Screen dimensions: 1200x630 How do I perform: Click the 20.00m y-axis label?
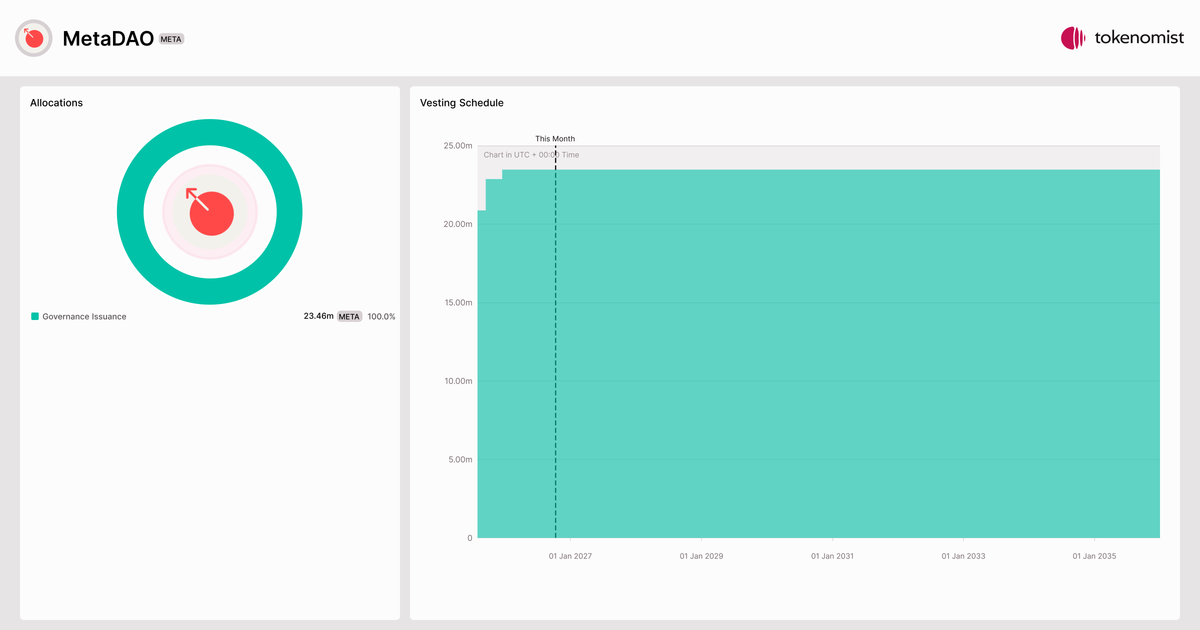click(458, 224)
